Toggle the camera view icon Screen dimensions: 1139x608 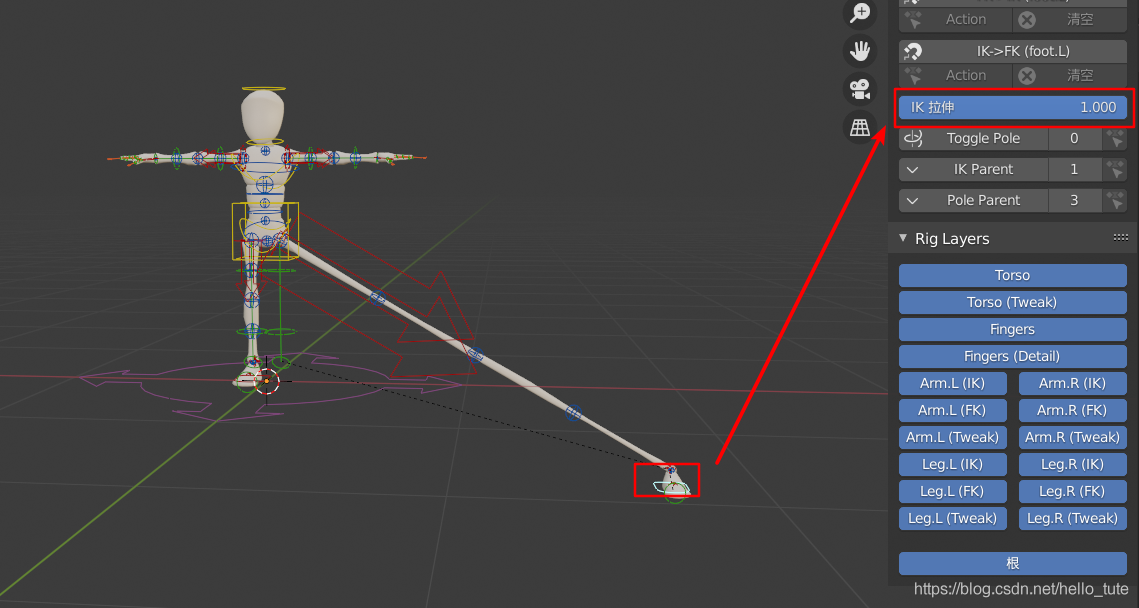pyautogui.click(x=860, y=89)
